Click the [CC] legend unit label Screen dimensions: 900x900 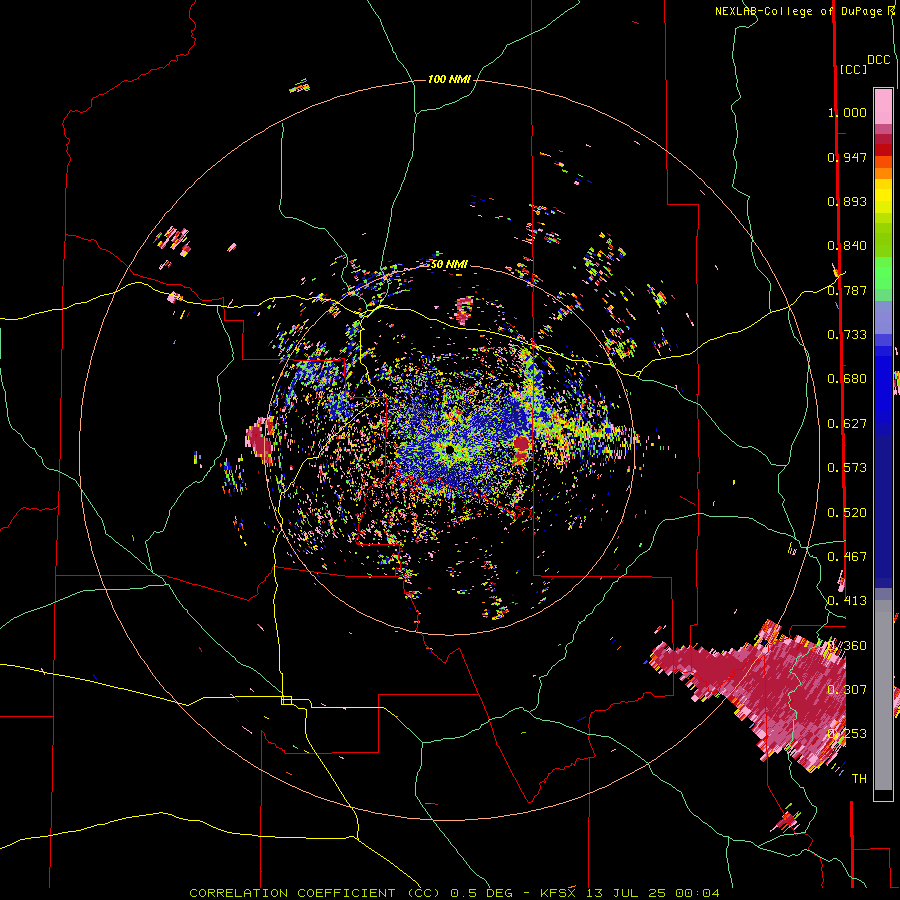point(853,69)
